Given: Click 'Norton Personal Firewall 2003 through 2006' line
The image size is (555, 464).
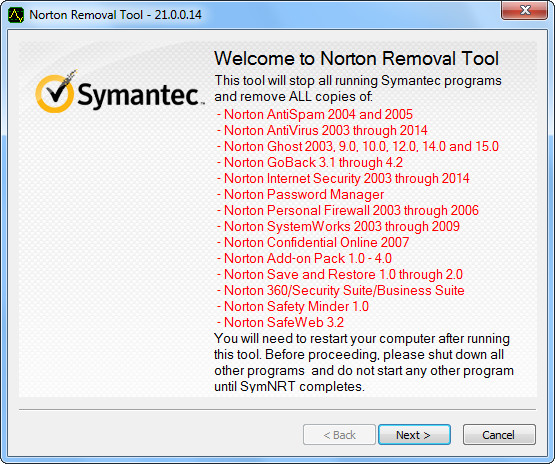Looking at the screenshot, I should click(348, 210).
